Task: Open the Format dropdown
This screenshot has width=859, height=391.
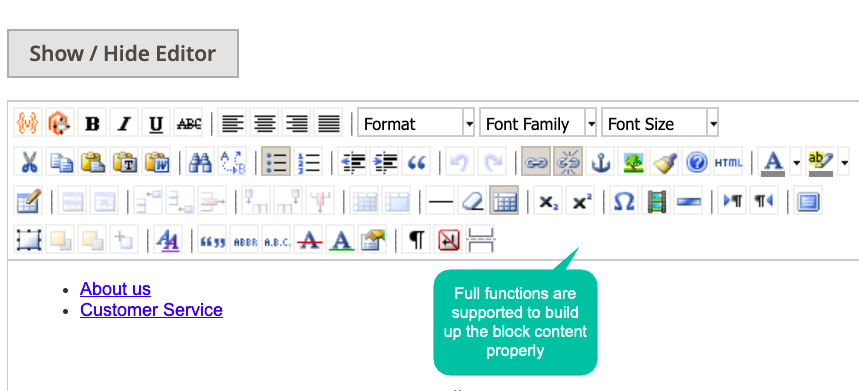Action: click(416, 123)
